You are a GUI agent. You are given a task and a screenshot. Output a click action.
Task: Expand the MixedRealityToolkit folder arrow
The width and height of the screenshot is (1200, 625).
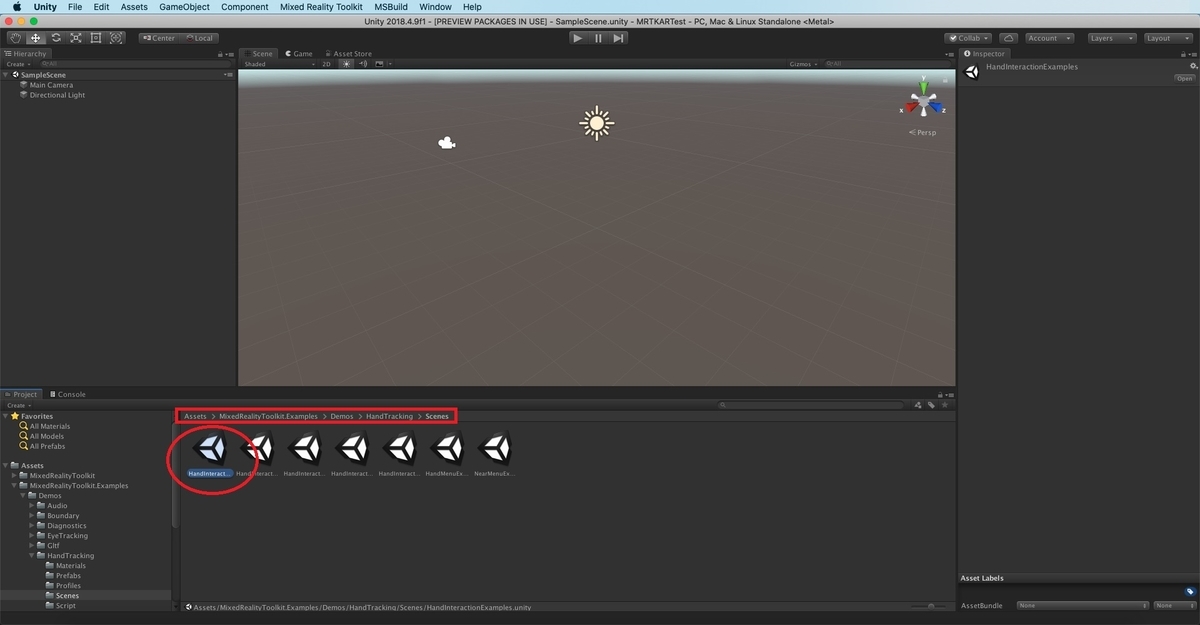pyautogui.click(x=14, y=476)
